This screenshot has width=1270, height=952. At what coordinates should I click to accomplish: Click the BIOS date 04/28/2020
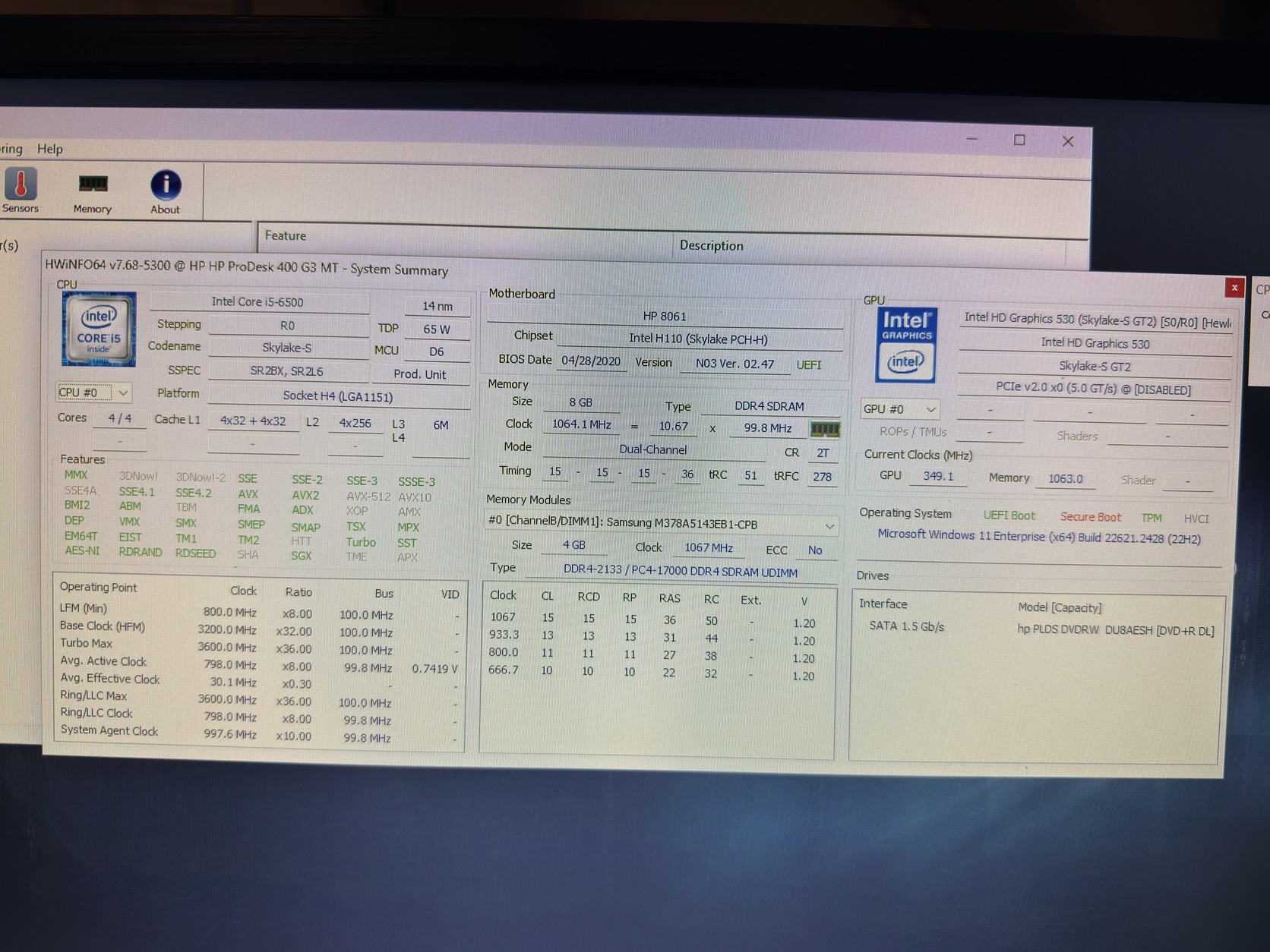point(592,361)
